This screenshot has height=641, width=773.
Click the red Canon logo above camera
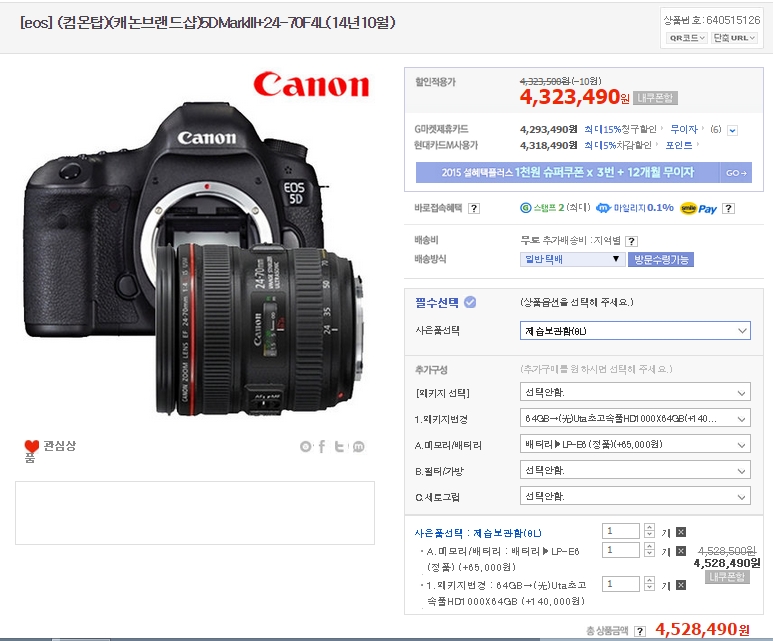(311, 84)
